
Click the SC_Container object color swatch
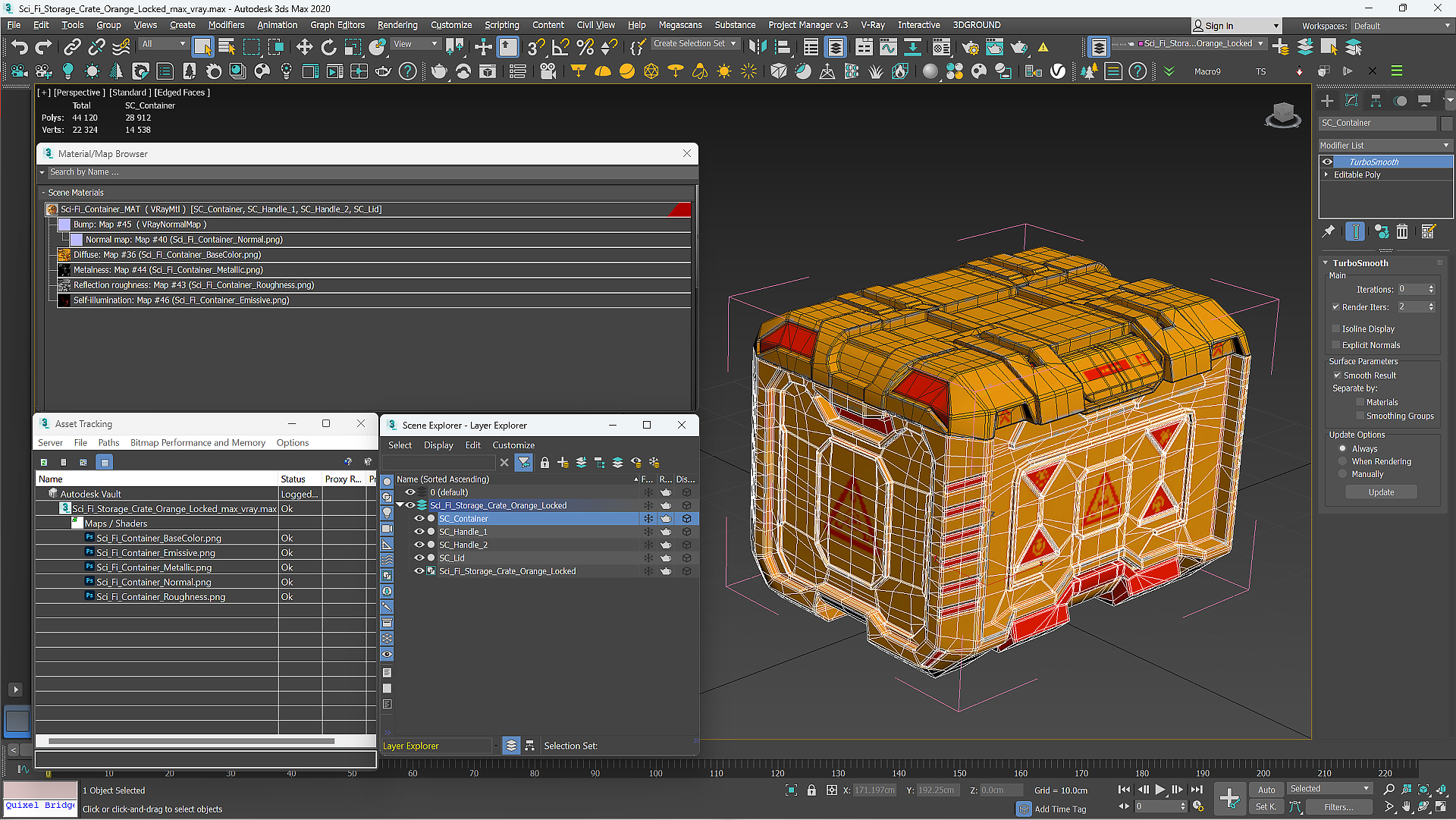[x=1446, y=123]
